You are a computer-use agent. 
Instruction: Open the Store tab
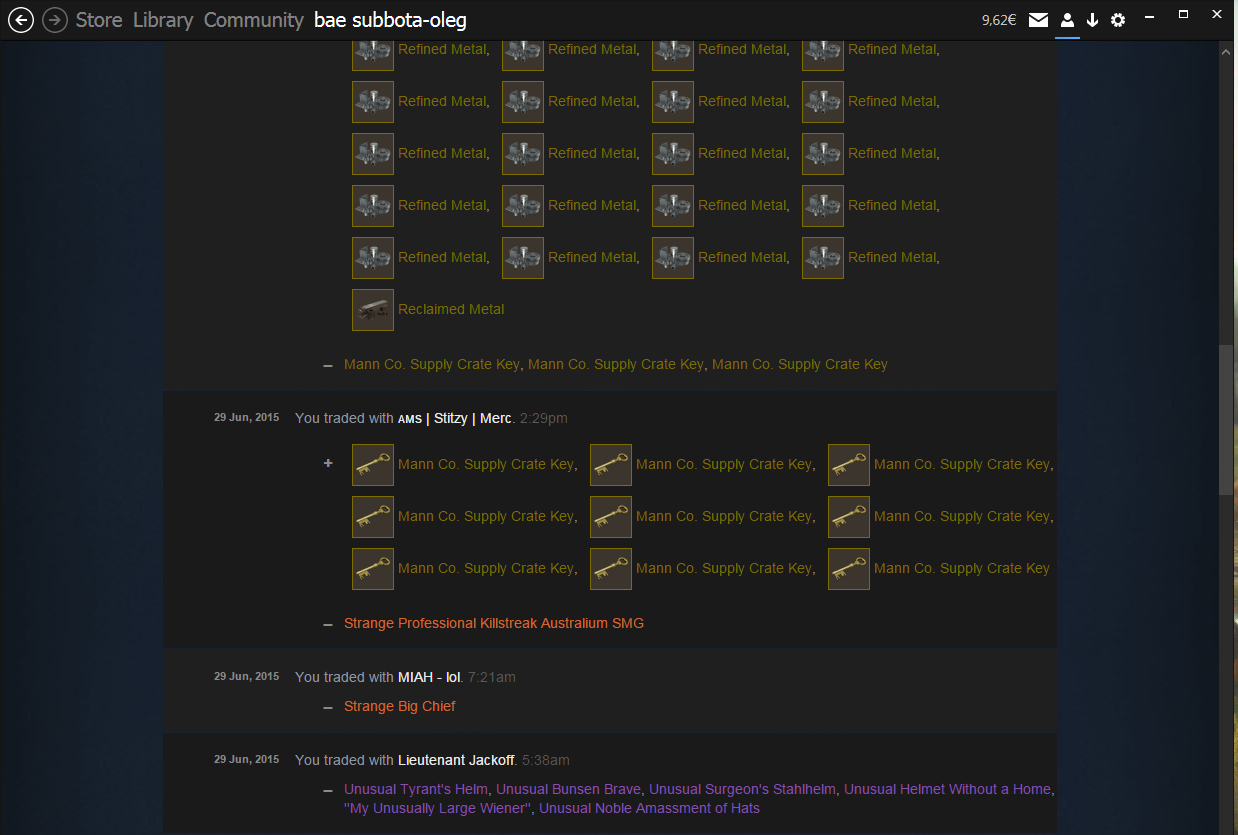pyautogui.click(x=99, y=20)
